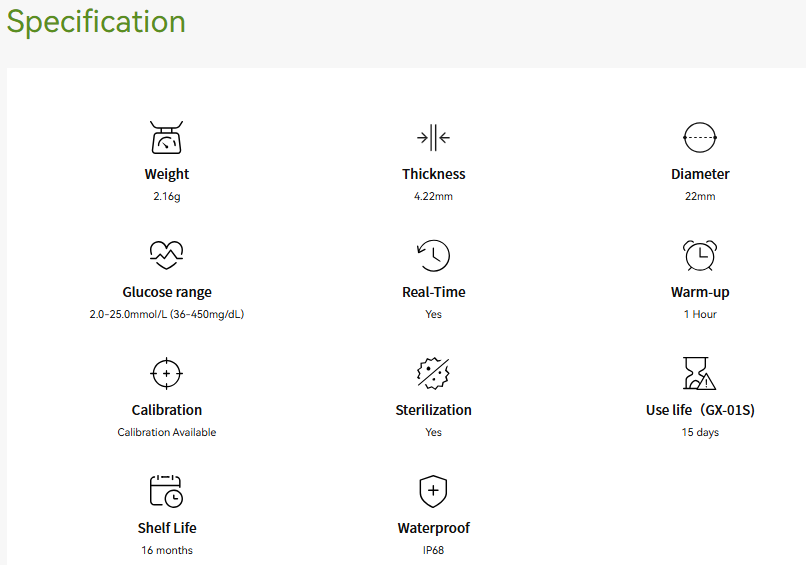Select the IP68 waterproof rating text

pos(433,550)
